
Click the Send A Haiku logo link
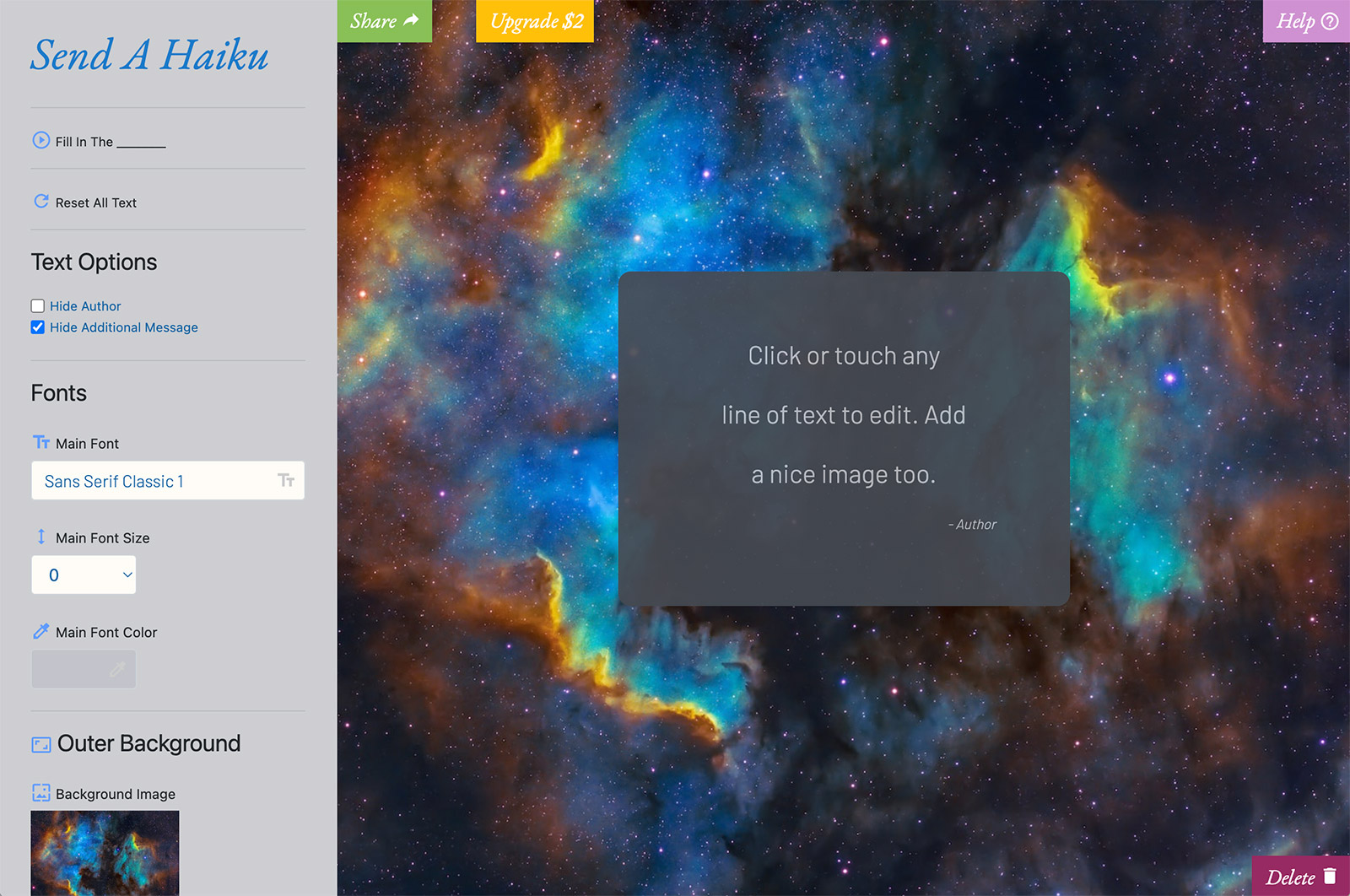[x=149, y=56]
